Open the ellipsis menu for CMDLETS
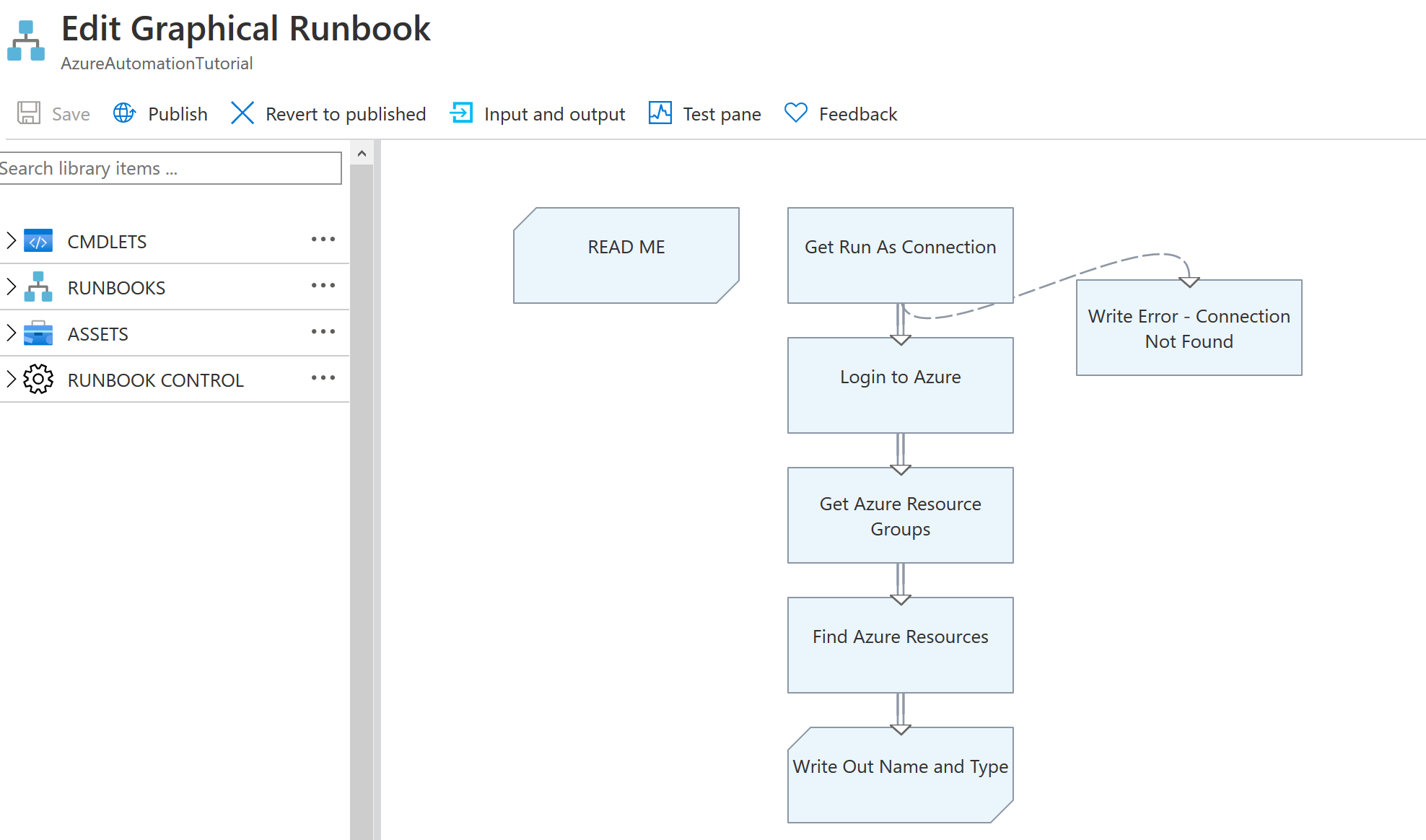1426x840 pixels. (323, 240)
